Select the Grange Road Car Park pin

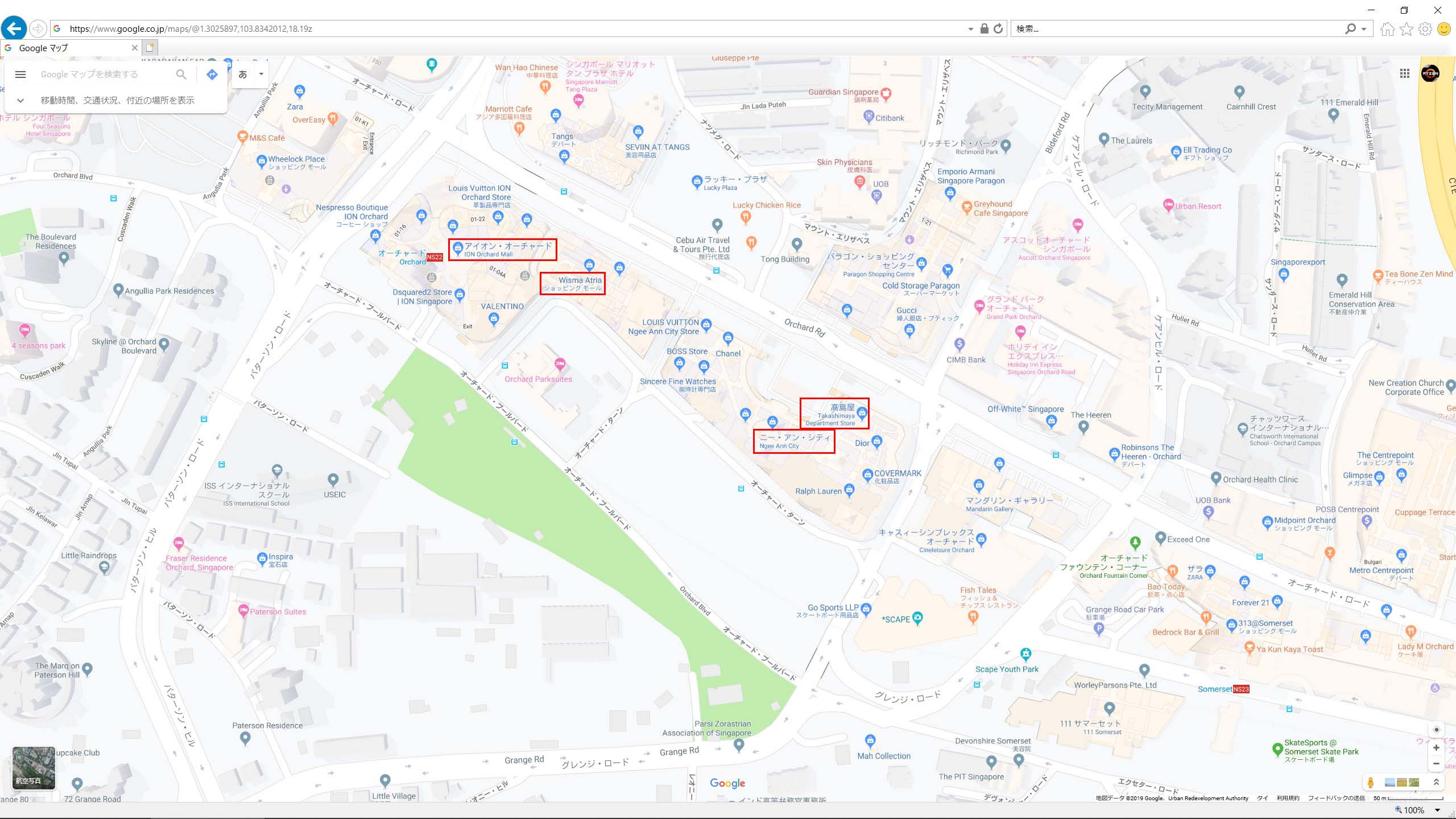1099,628
